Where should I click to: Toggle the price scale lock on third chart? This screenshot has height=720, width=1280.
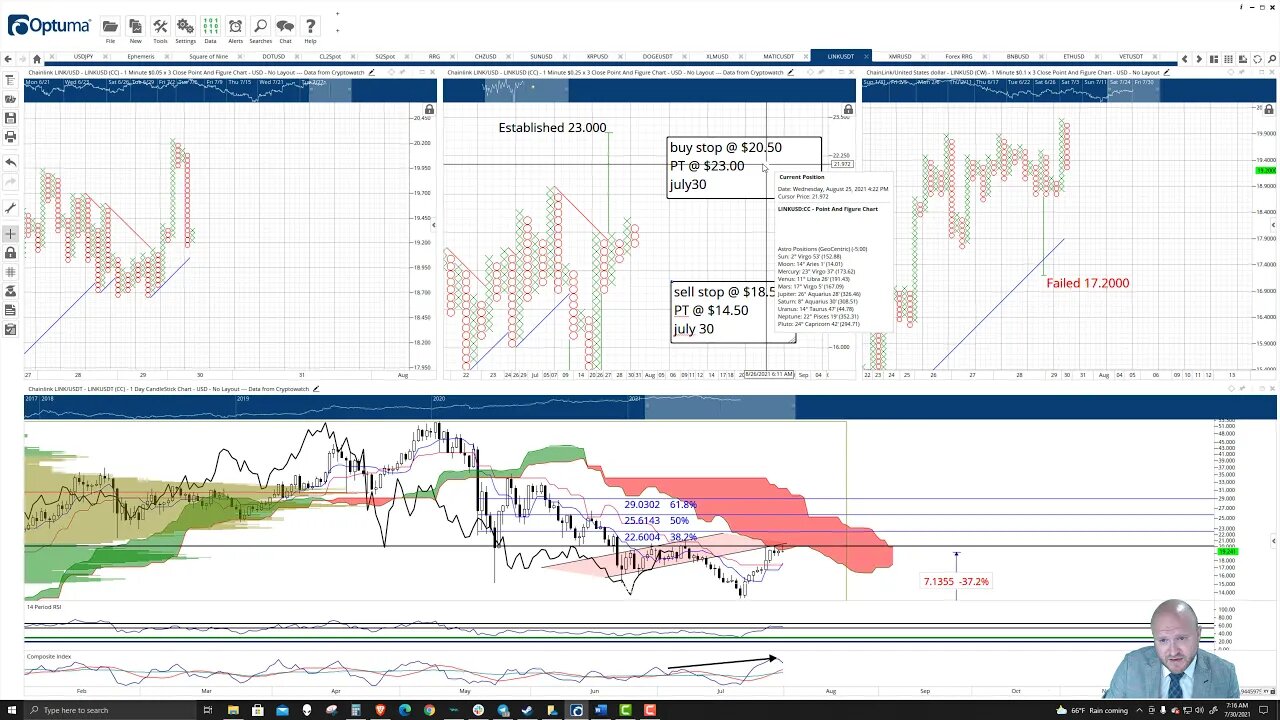(x=1267, y=109)
